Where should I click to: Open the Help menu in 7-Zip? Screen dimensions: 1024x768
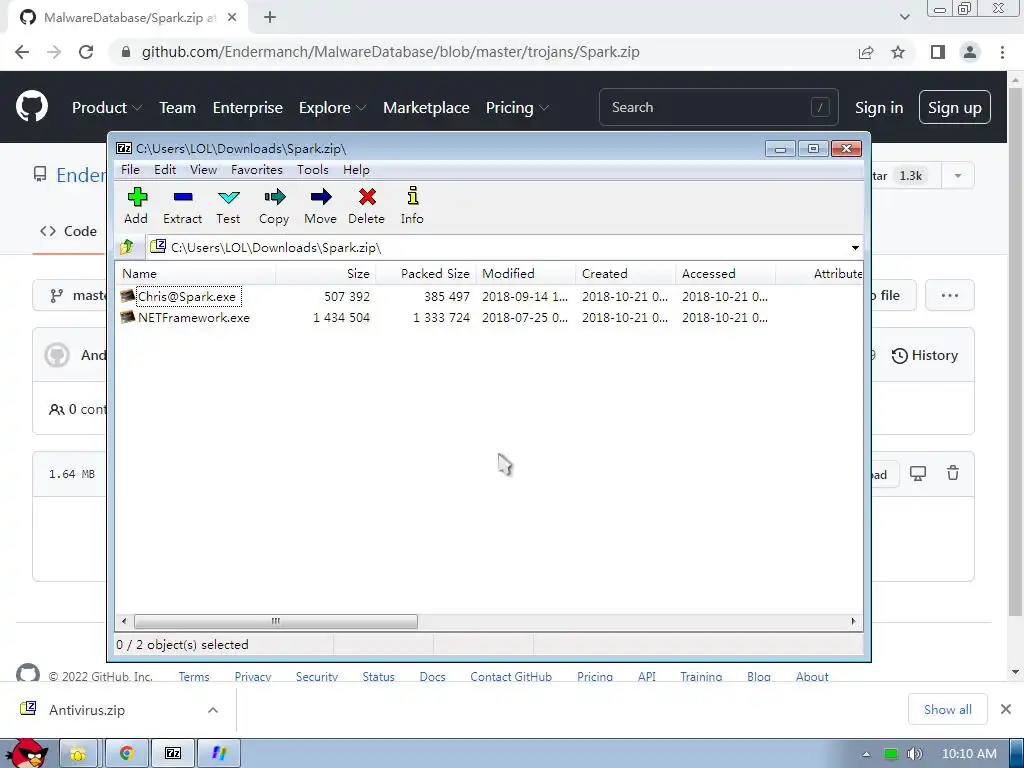point(356,170)
